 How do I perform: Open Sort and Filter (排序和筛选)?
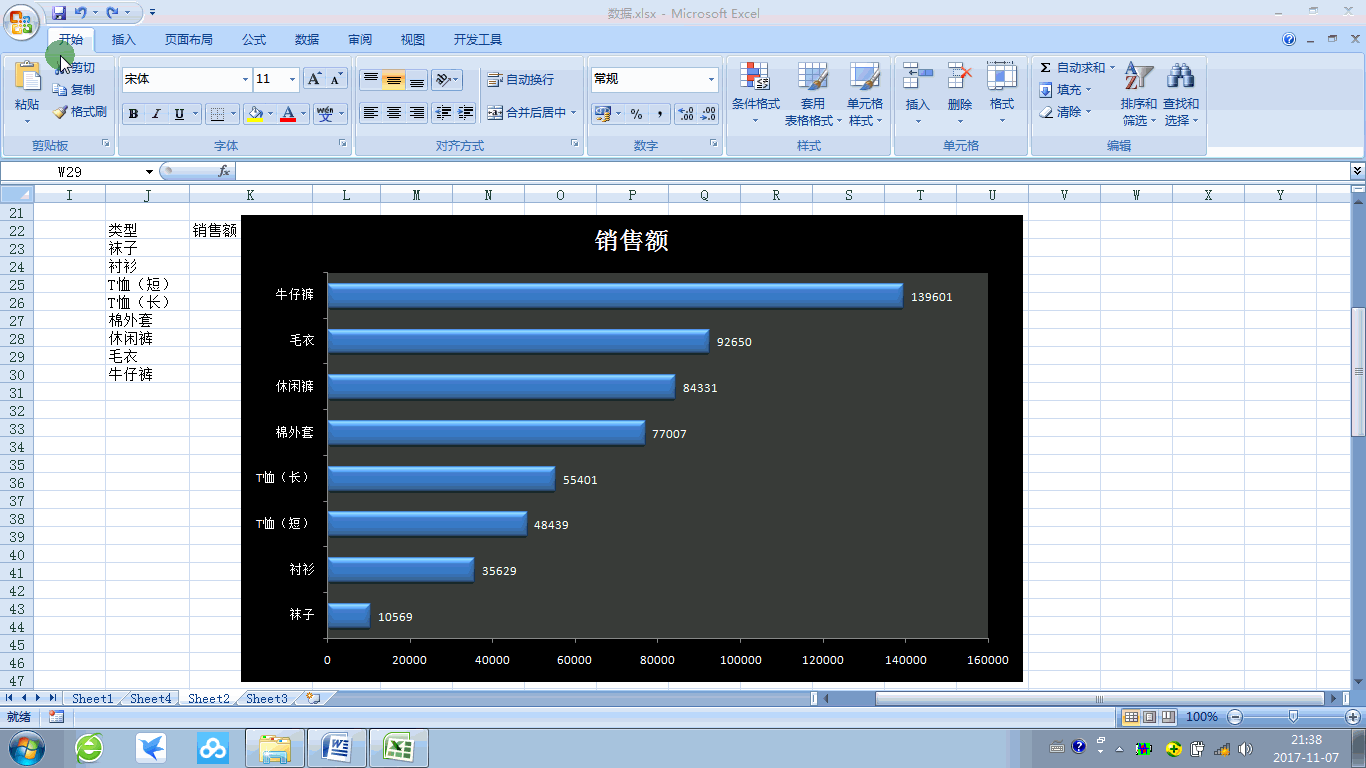1138,94
